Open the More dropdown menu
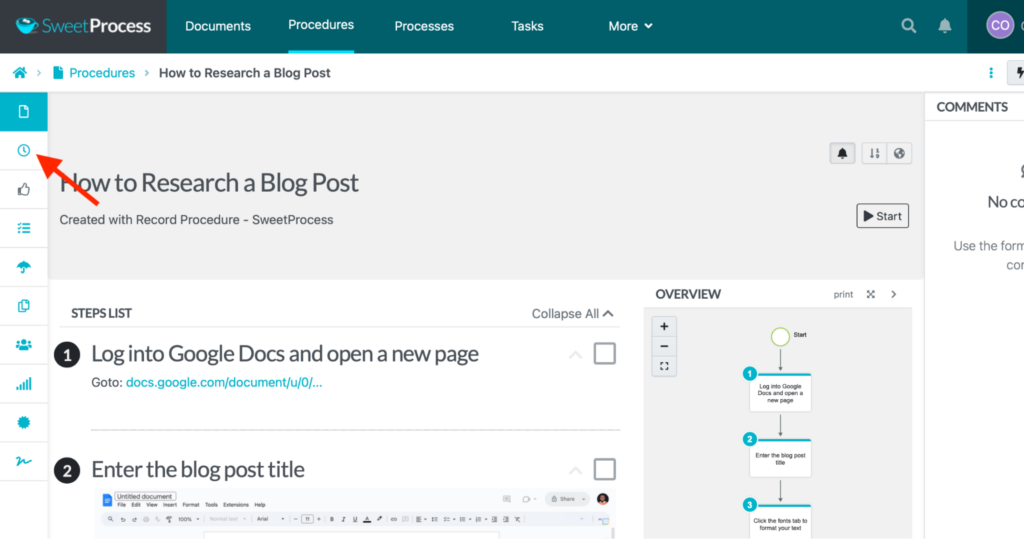This screenshot has width=1024, height=539. pos(630,26)
